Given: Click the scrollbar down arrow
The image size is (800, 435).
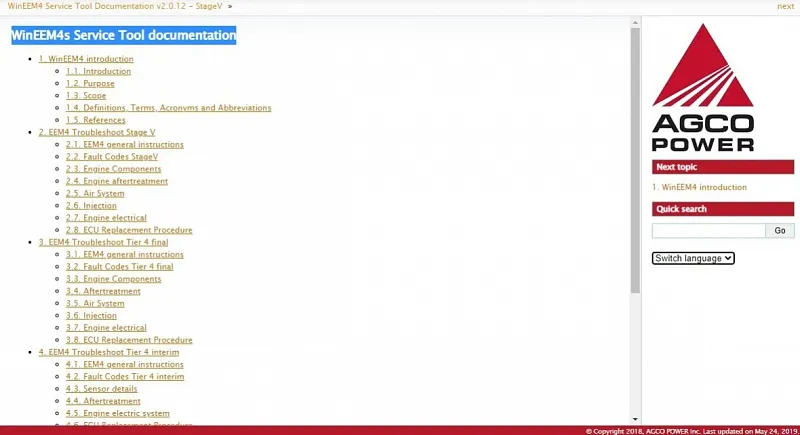Looking at the screenshot, I should (635, 419).
